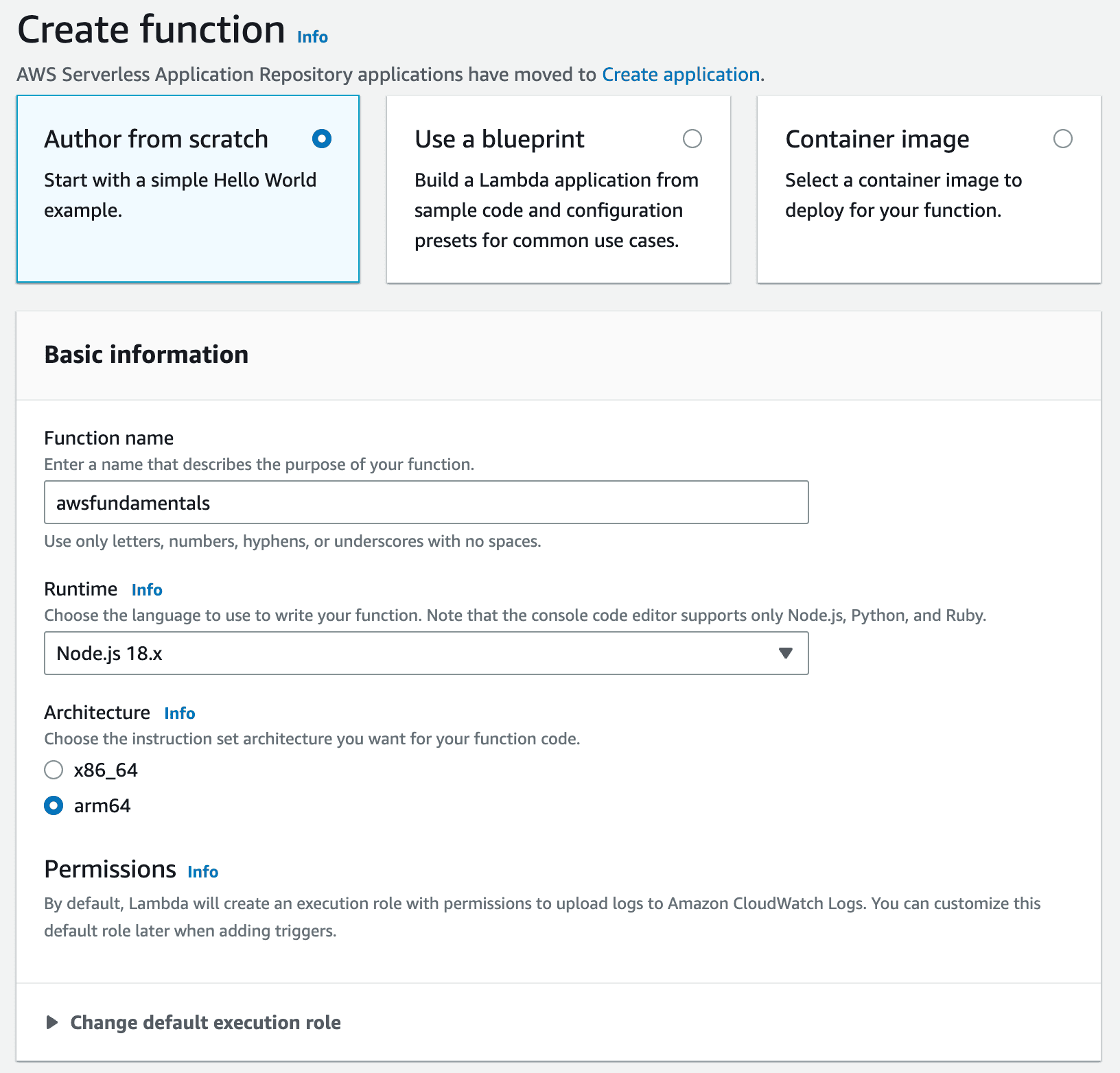This screenshot has width=1120, height=1073.
Task: Select x86_64 architecture
Action: (x=54, y=770)
